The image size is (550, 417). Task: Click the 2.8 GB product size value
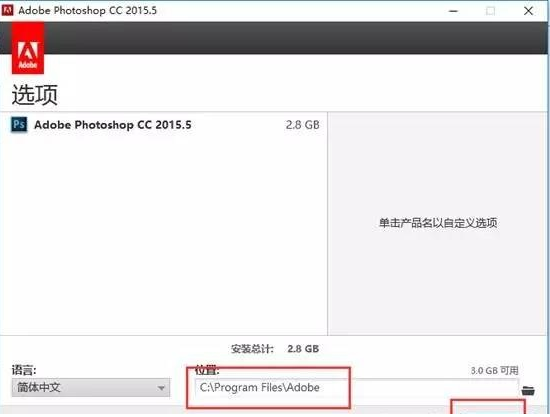pos(302,125)
